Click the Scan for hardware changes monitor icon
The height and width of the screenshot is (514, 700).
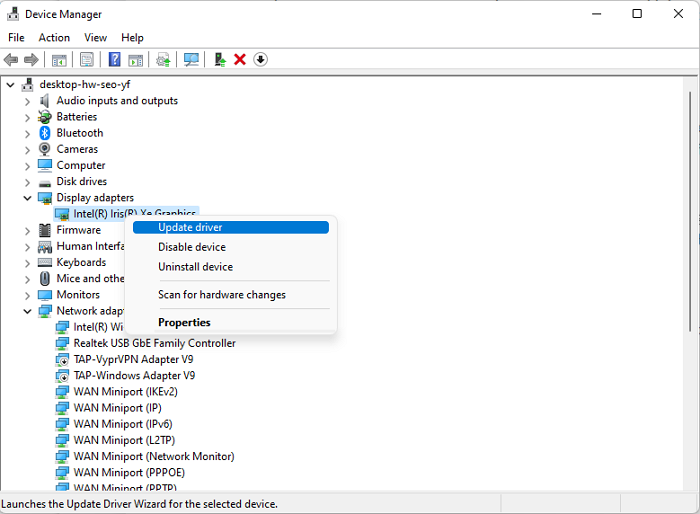[191, 60]
